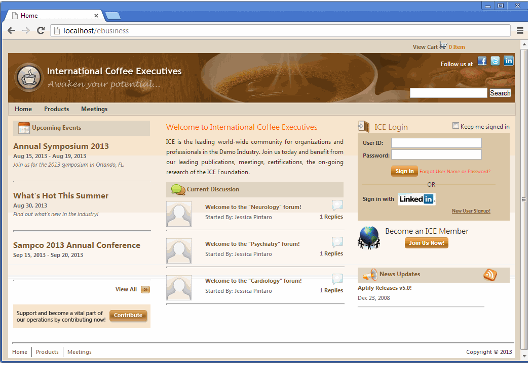Click the Join Us Now button
Viewport: 528px width, 365px height.
tap(426, 243)
